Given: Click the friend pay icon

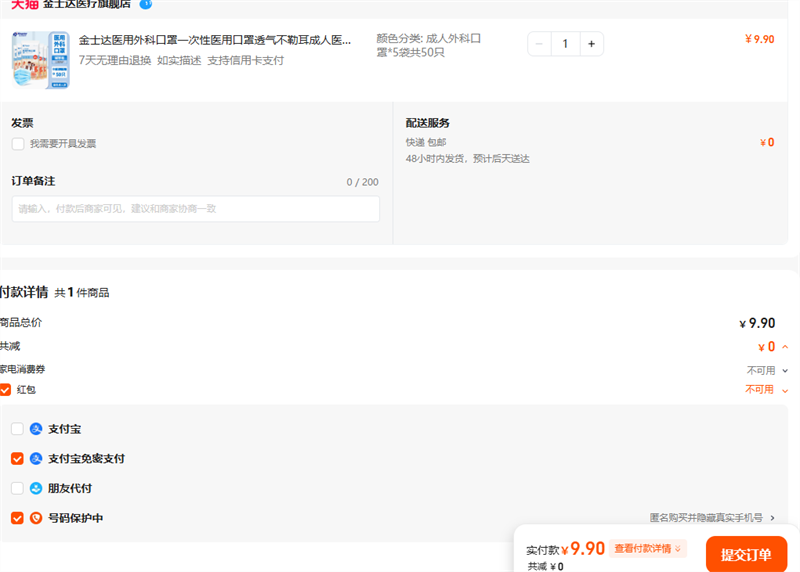Looking at the screenshot, I should pyautogui.click(x=36, y=489).
